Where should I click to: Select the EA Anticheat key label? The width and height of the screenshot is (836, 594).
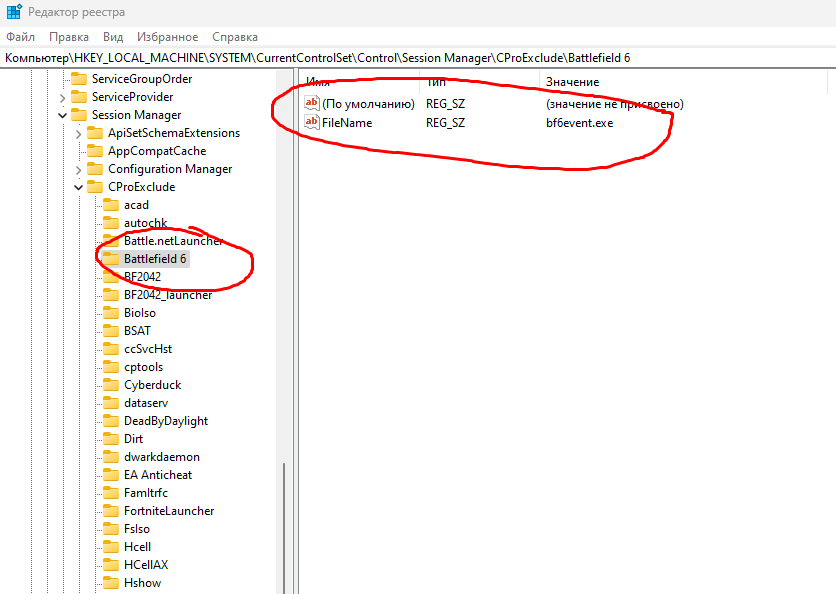tap(158, 475)
